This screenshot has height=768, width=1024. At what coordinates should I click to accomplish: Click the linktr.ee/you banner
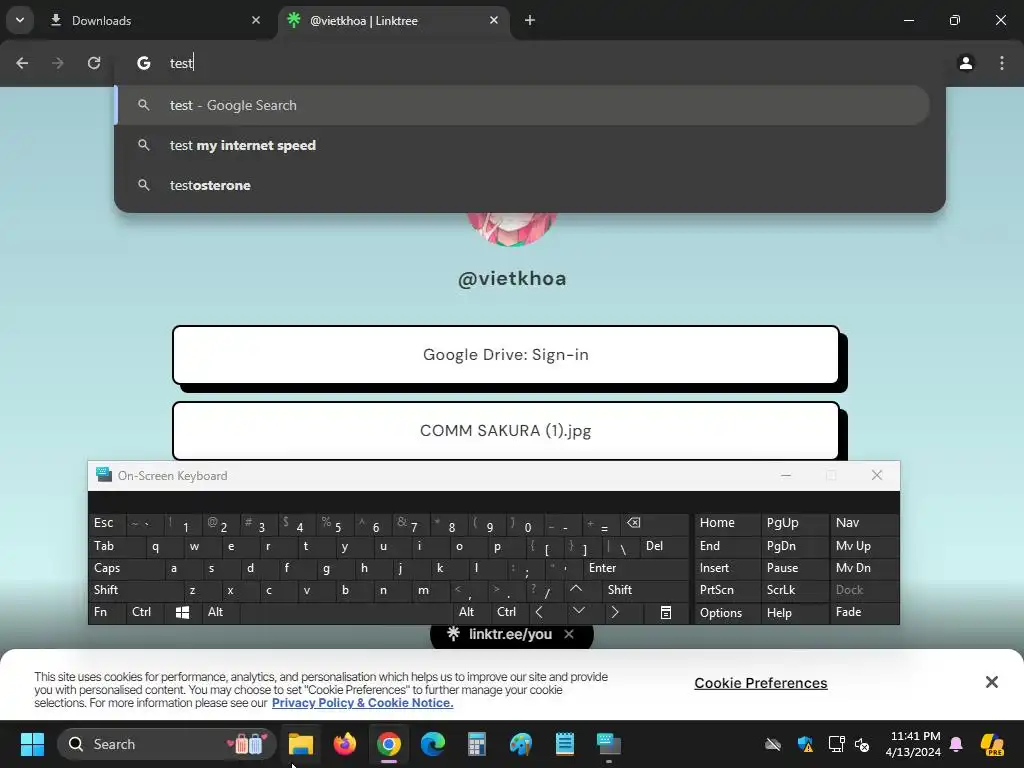coord(510,634)
